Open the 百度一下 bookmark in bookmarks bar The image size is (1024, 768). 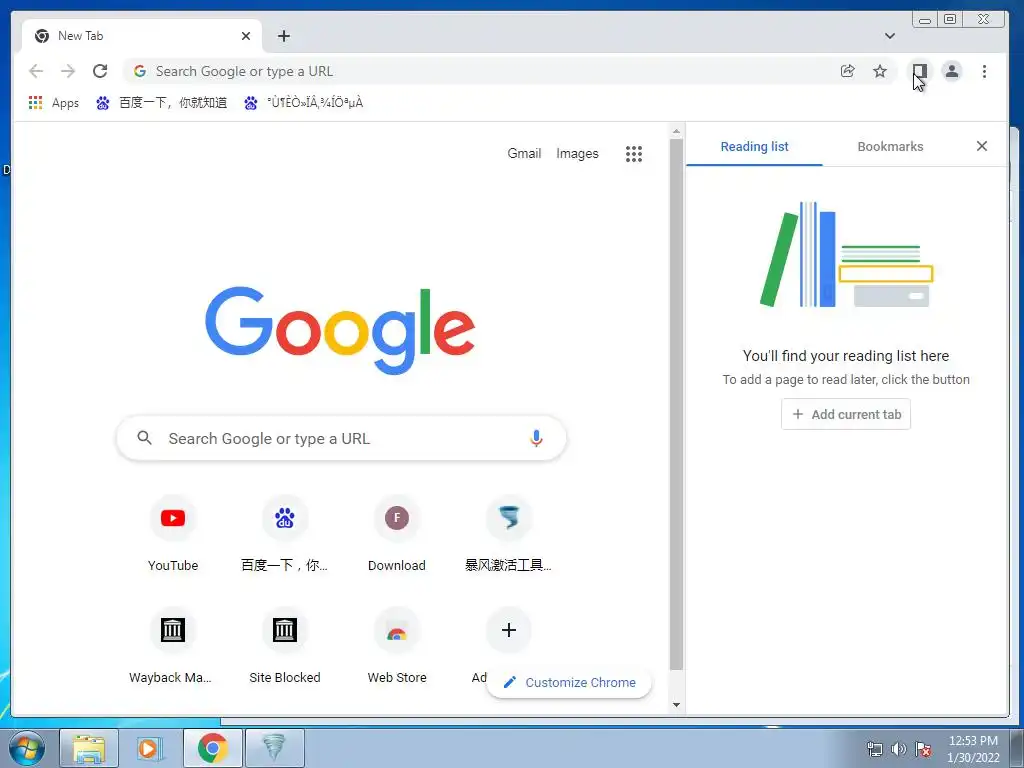coord(162,103)
